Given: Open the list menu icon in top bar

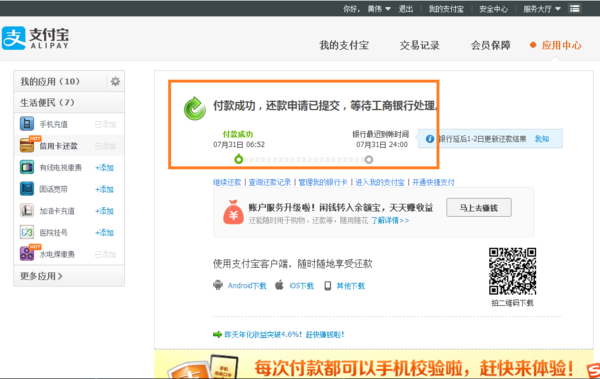Looking at the screenshot, I should 574,8.
